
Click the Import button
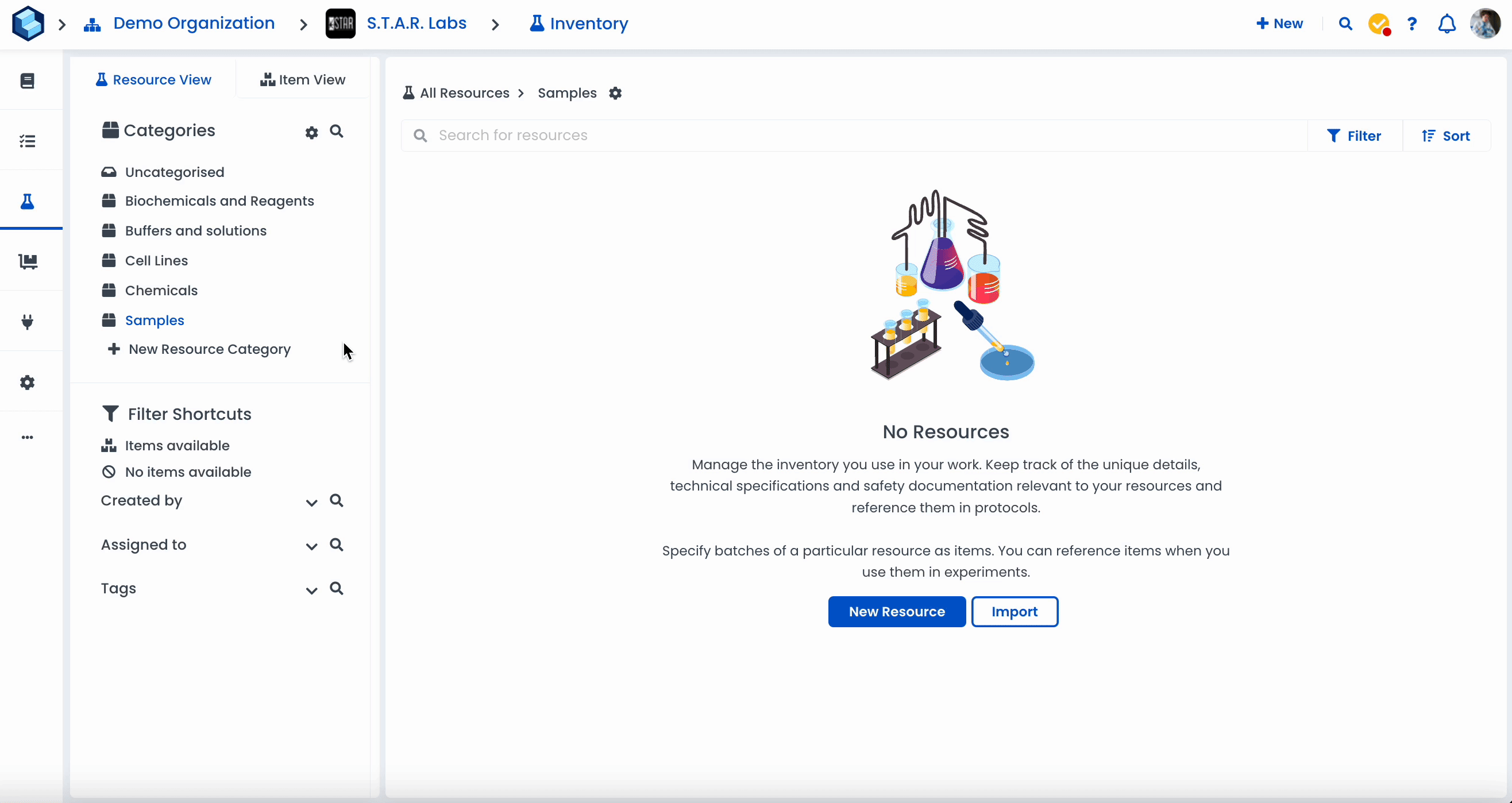(1015, 612)
